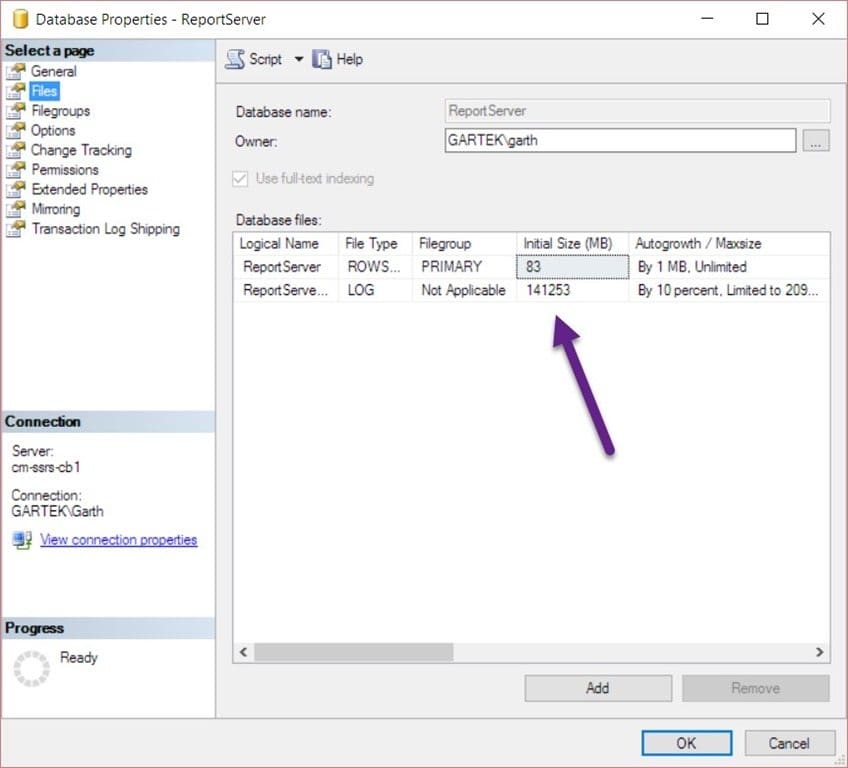Open the Extended Properties page icon
This screenshot has width=848, height=768.
tap(16, 189)
